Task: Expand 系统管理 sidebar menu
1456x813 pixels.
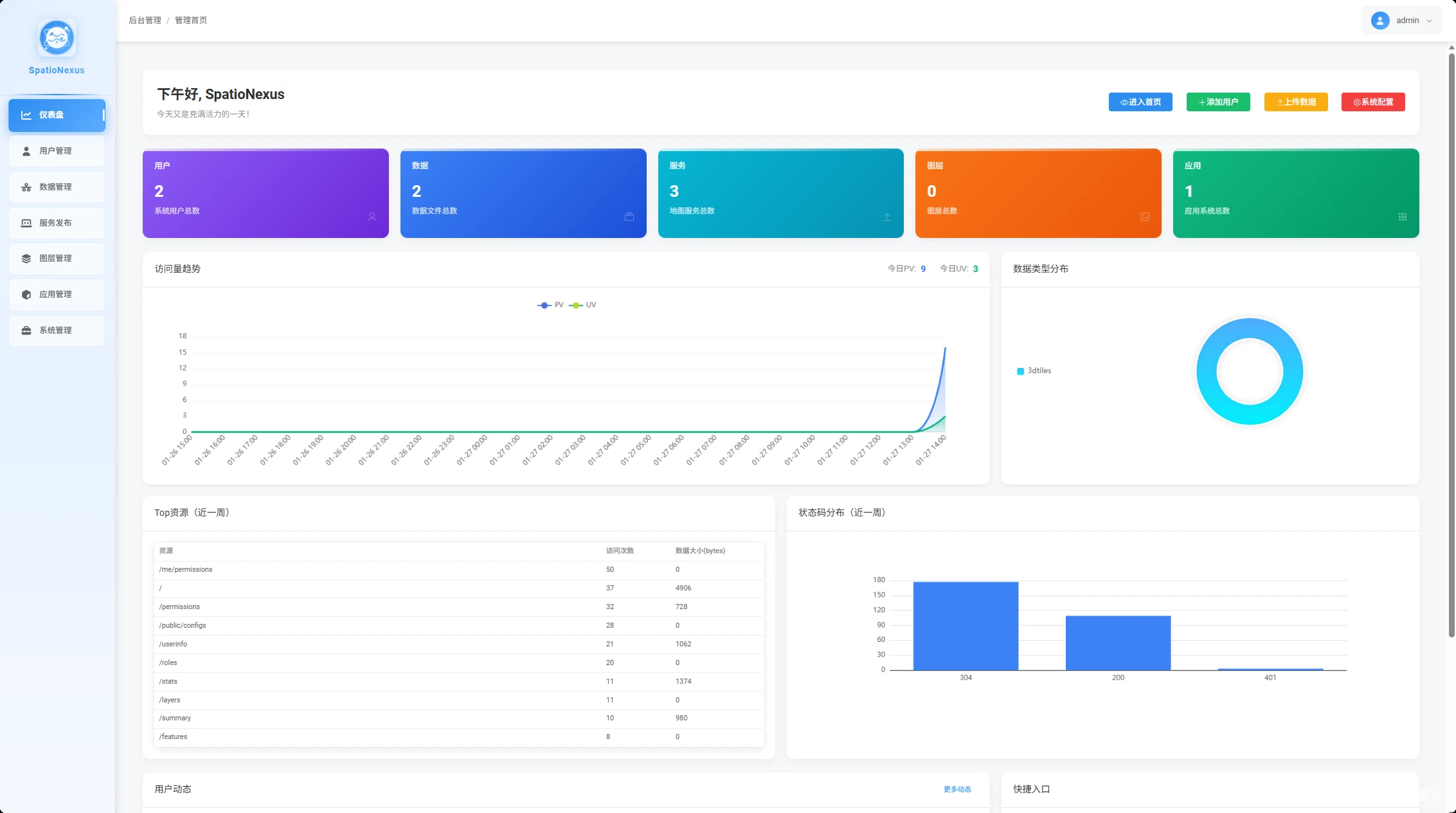Action: (x=57, y=331)
